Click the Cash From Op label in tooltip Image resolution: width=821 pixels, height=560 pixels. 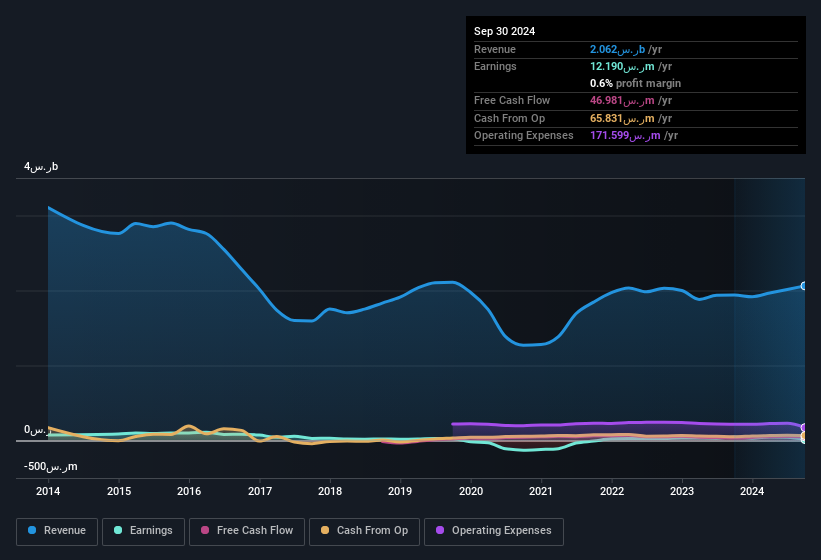(509, 118)
